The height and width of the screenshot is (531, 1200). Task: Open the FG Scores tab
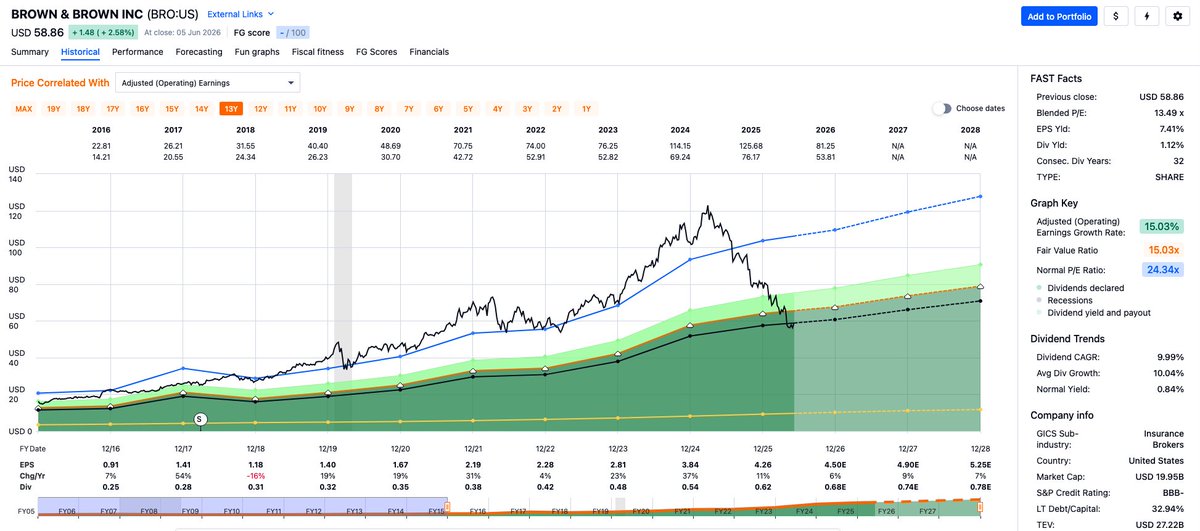coord(376,51)
